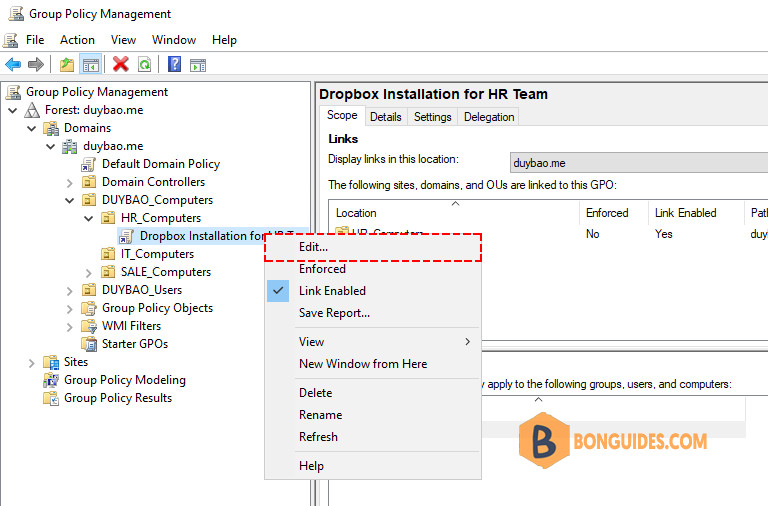Choose Edit... from the context menu
The width and height of the screenshot is (768, 506).
[373, 247]
